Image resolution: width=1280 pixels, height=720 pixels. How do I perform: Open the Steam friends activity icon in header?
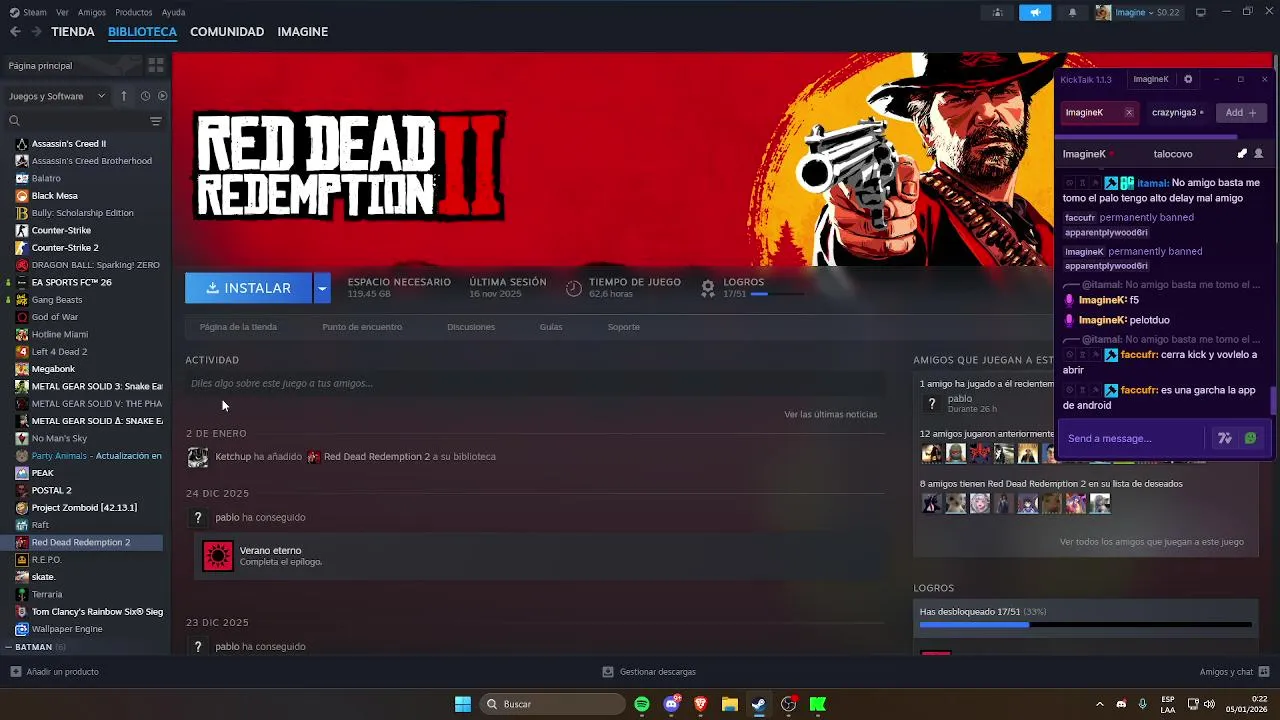click(x=997, y=12)
